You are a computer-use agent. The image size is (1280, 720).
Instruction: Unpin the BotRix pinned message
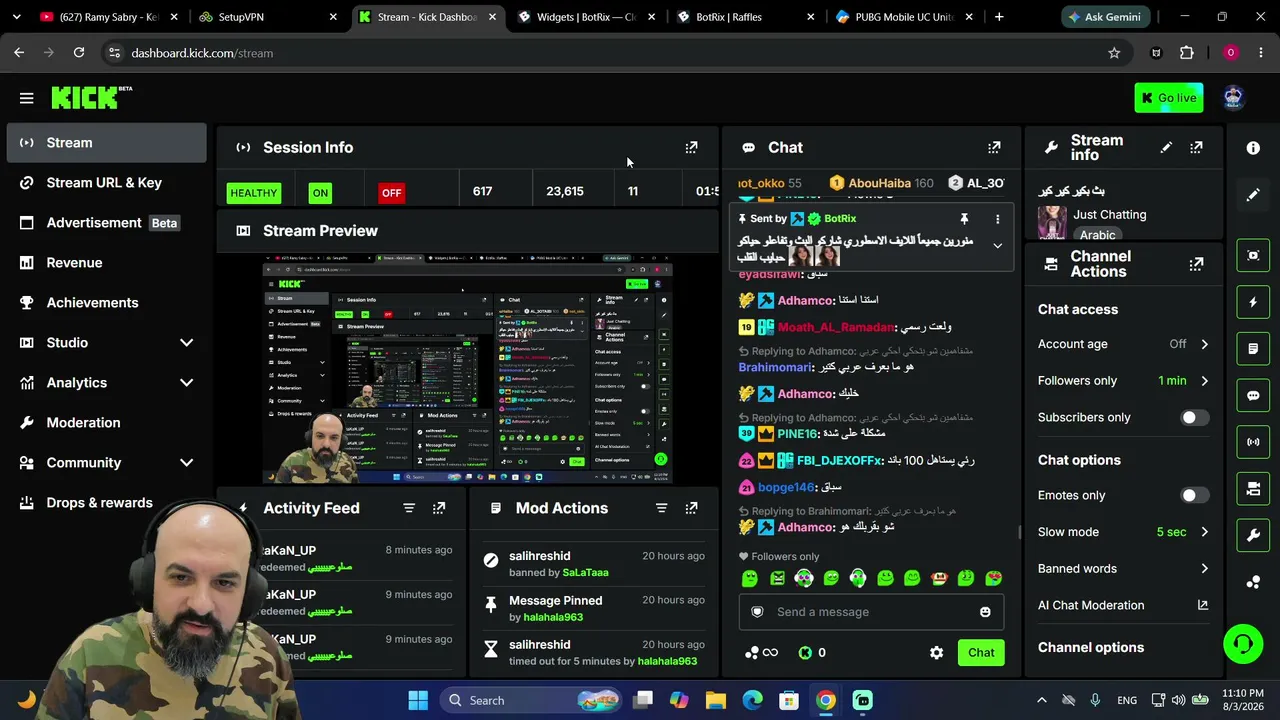[x=964, y=219]
